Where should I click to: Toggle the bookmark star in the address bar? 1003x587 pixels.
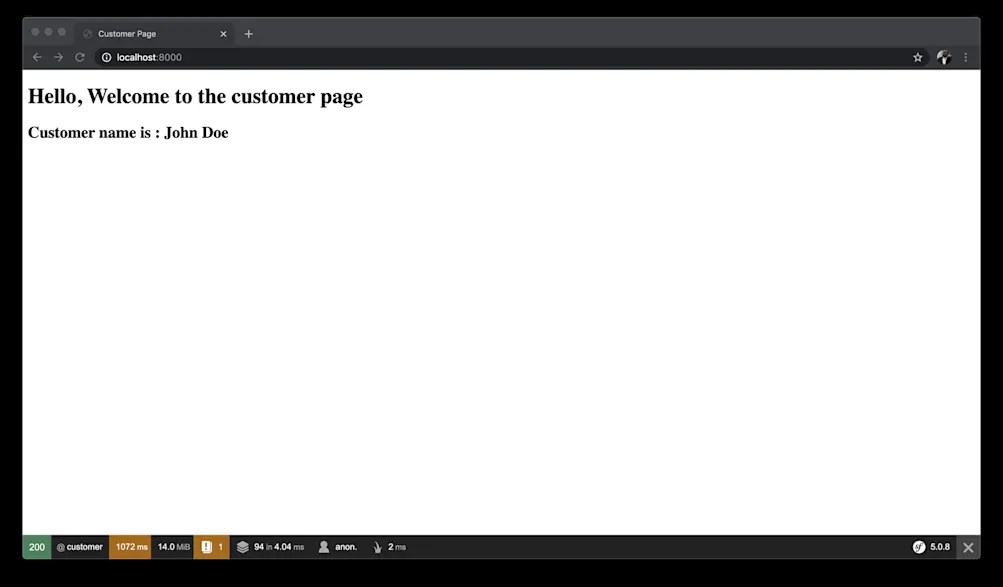pyautogui.click(x=917, y=57)
